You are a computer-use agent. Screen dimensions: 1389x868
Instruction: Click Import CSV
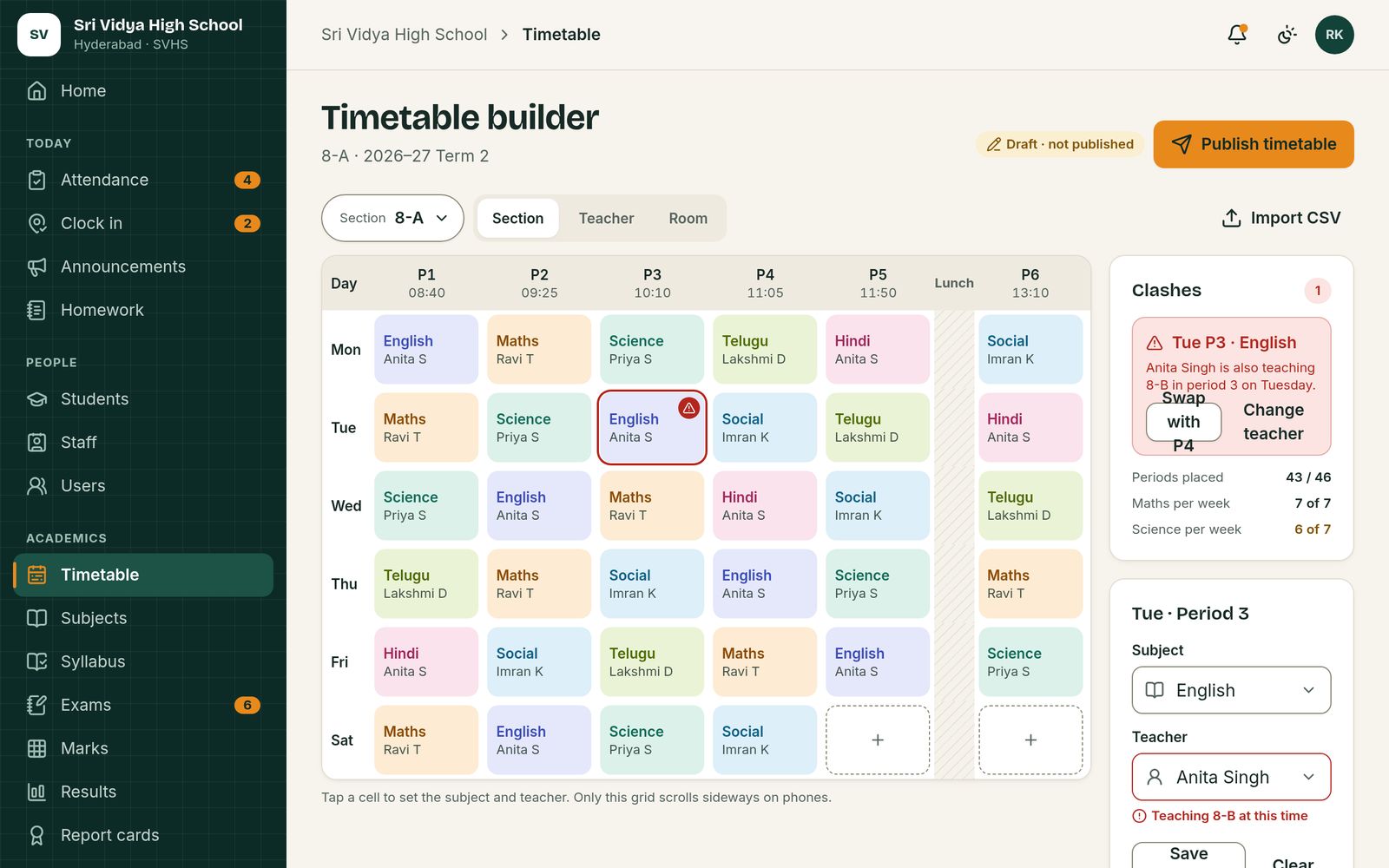tap(1281, 218)
